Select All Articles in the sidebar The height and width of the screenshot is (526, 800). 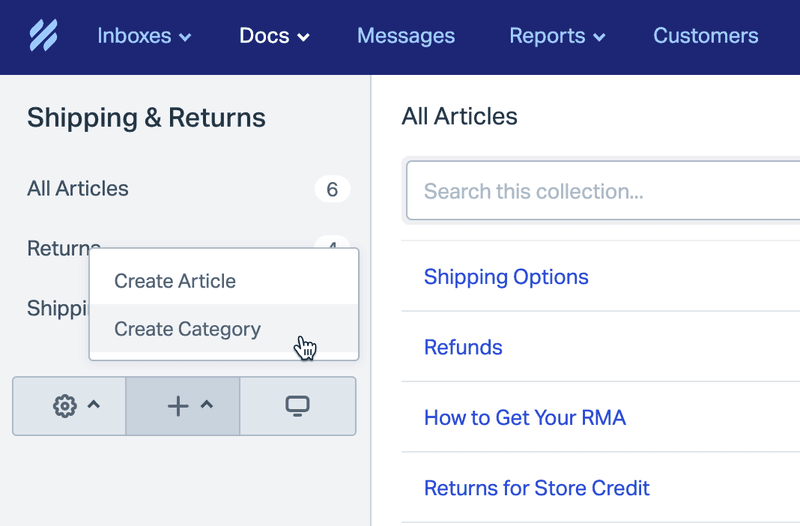coord(78,189)
